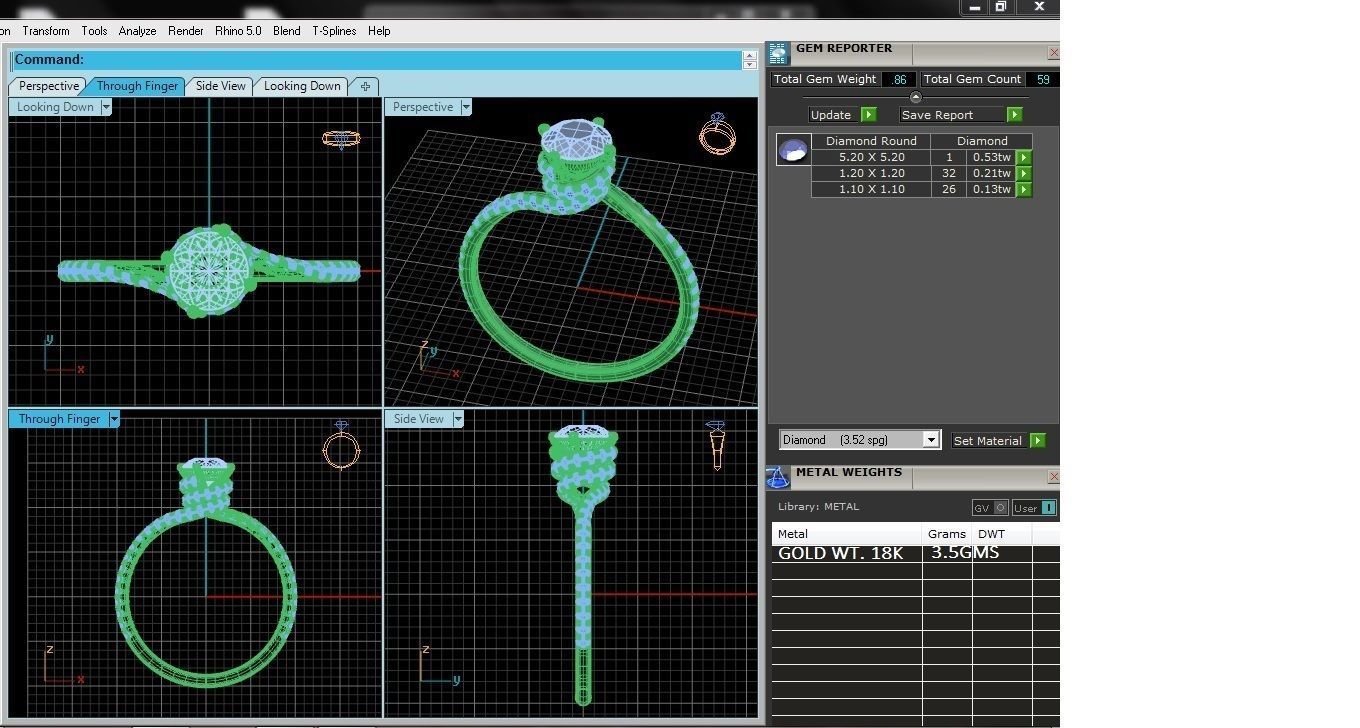The image size is (1360, 728).
Task: Click the Set Material button label
Action: (988, 440)
